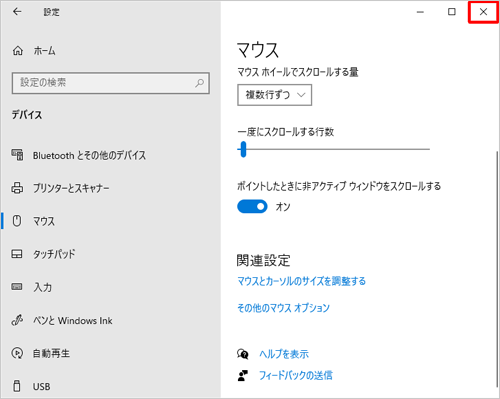500x399 pixels.
Task: Click フィードバックの送信 link
Action: (296, 376)
